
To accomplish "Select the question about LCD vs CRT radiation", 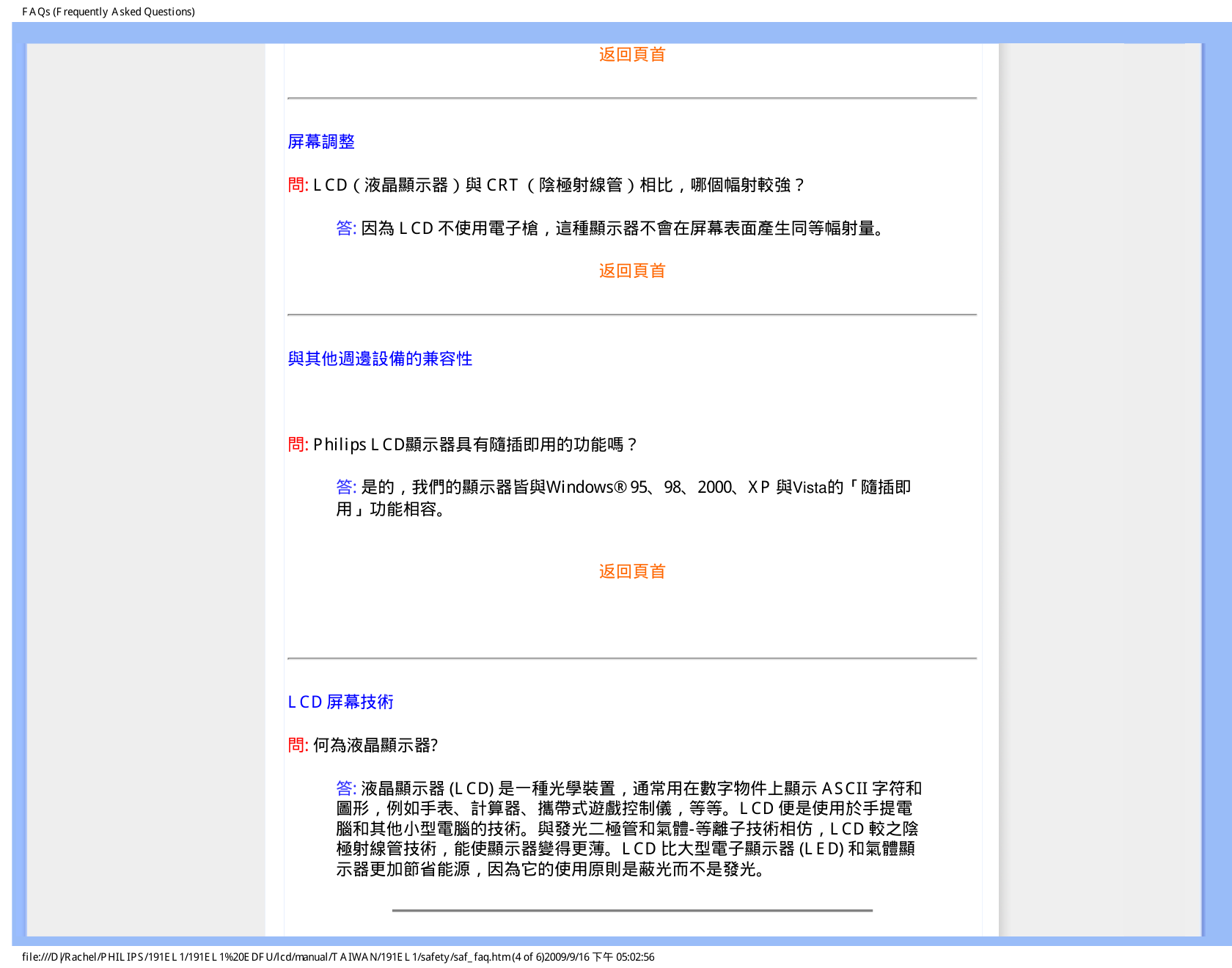I will click(546, 185).
